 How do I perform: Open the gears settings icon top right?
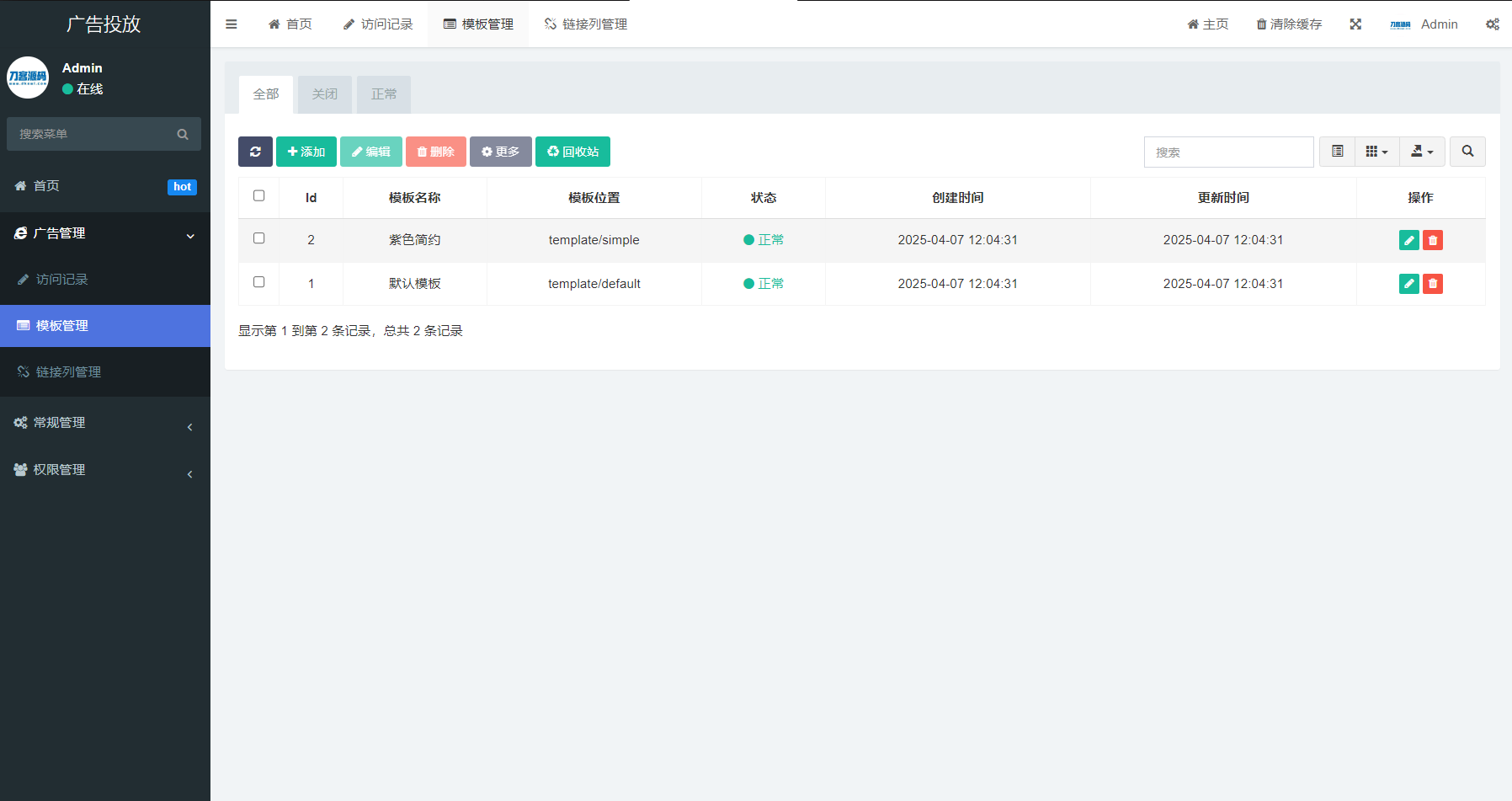click(x=1493, y=24)
